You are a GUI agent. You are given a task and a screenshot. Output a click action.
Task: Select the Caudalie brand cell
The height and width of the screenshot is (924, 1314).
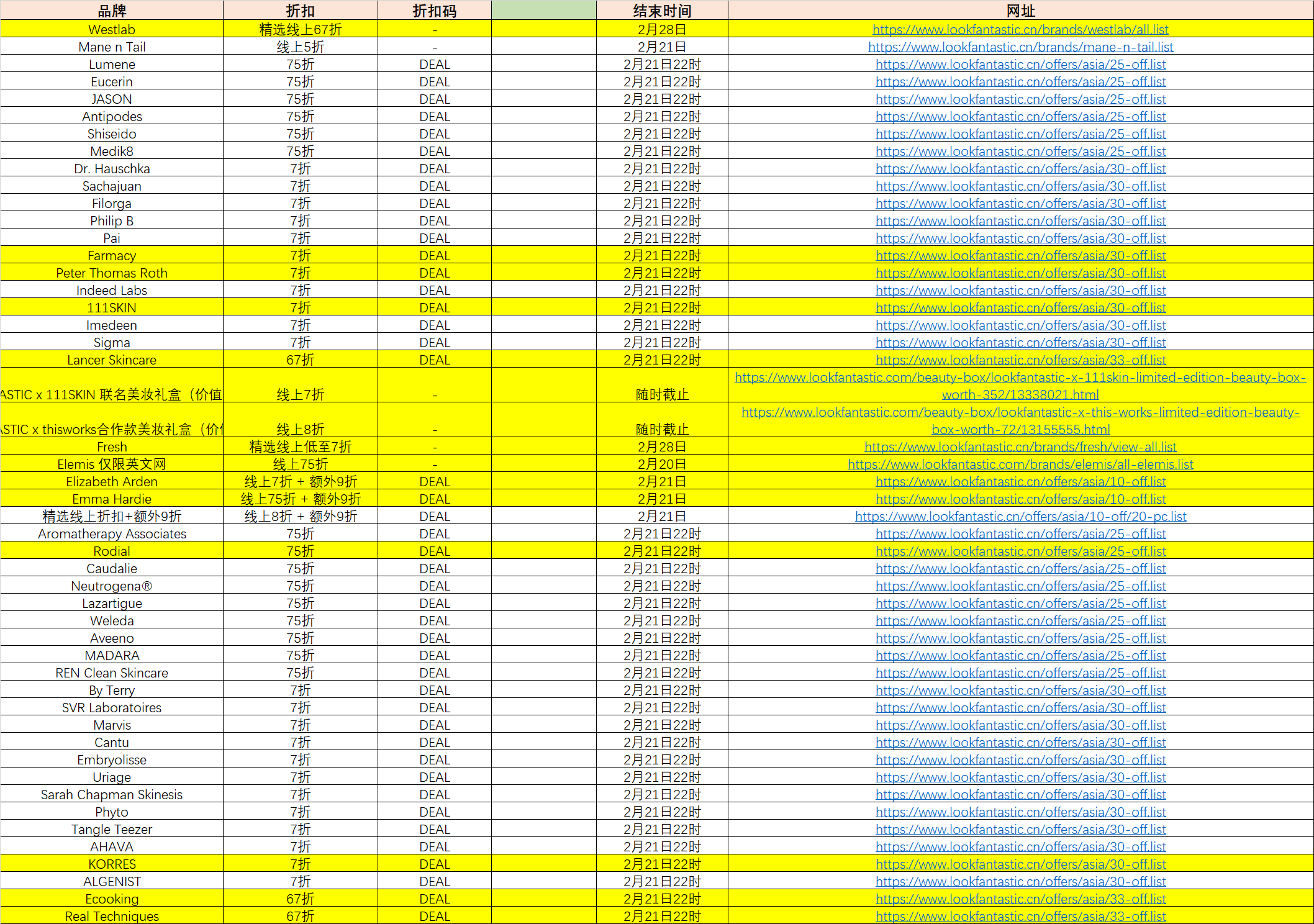(112, 568)
